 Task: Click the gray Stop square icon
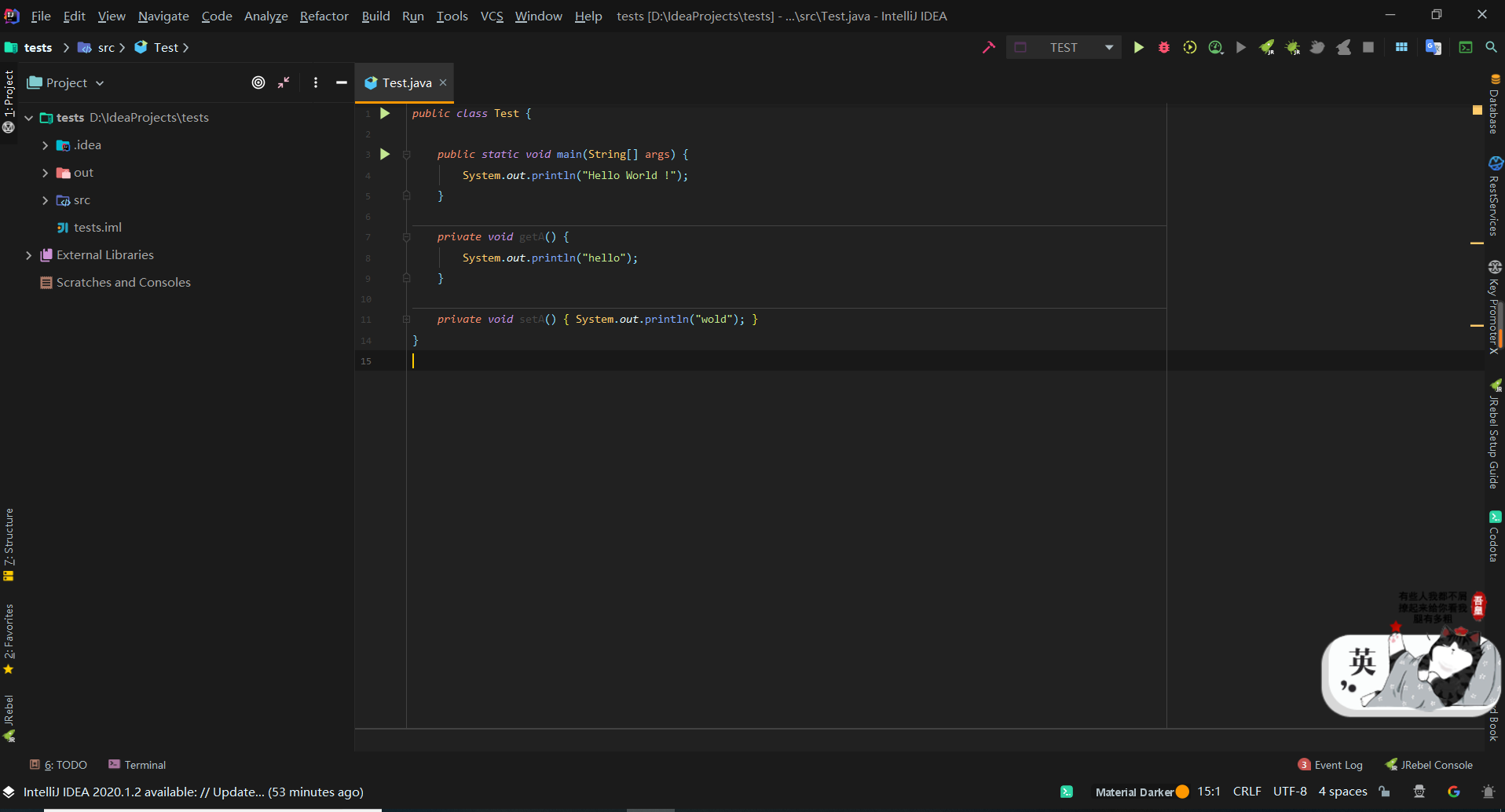point(1368,47)
